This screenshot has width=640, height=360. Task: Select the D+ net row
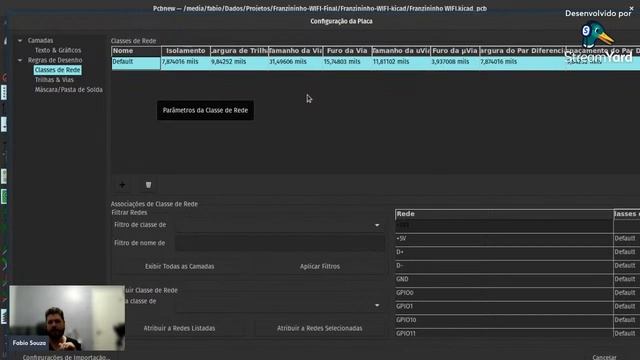504,252
